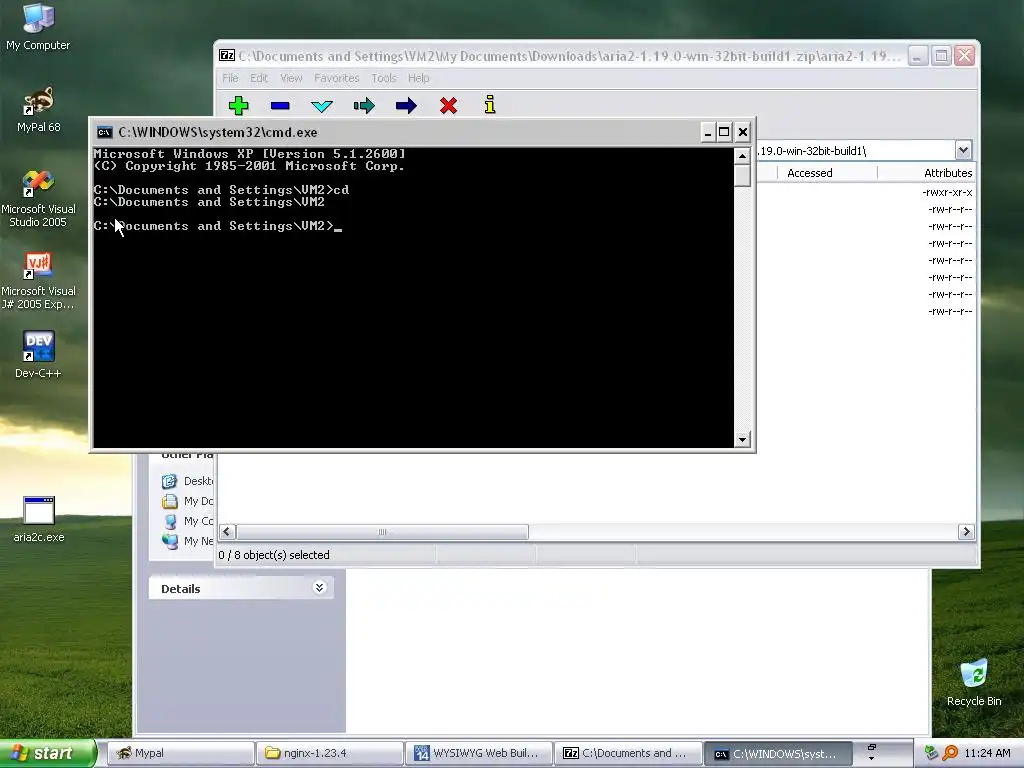The width and height of the screenshot is (1024, 768).
Task: Select MyPal 68 desktop shortcut
Action: (x=38, y=110)
